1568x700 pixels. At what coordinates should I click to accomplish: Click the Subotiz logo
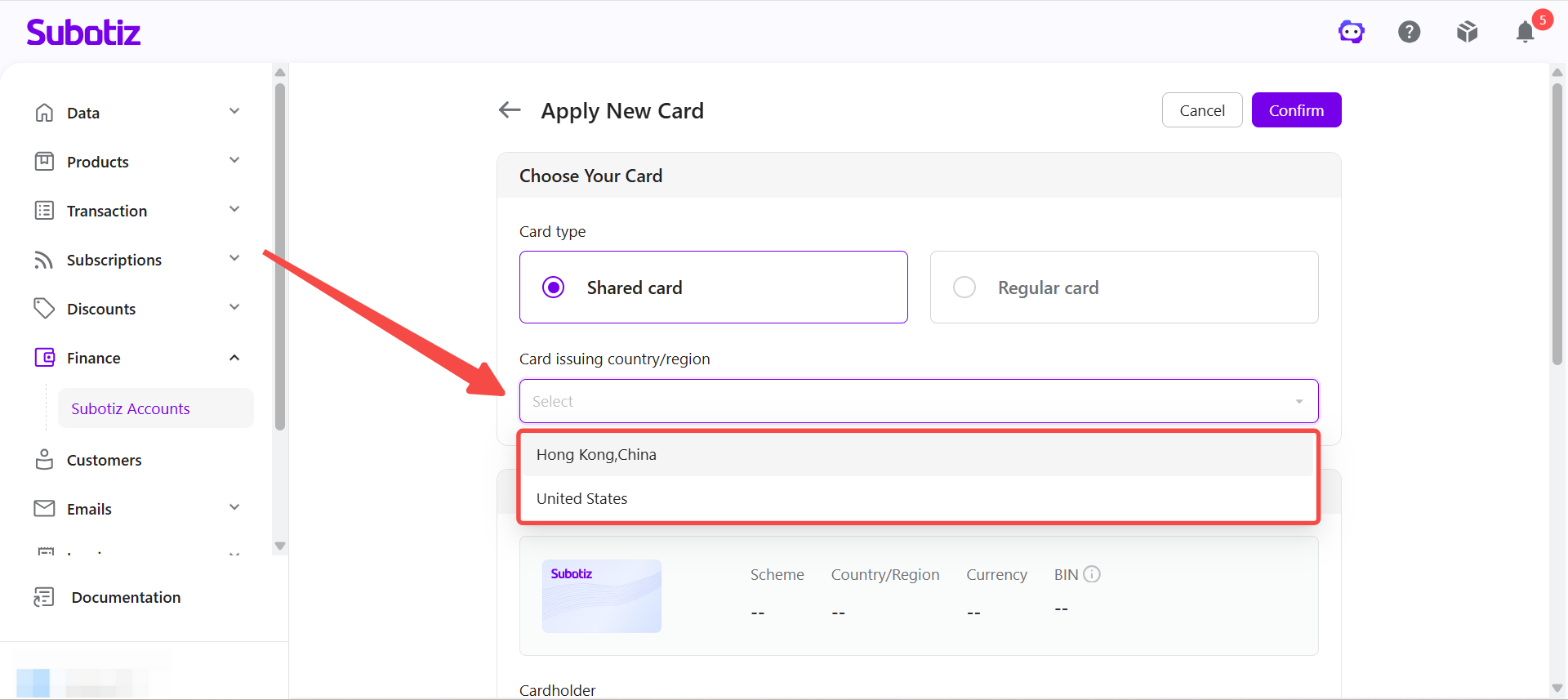(83, 32)
